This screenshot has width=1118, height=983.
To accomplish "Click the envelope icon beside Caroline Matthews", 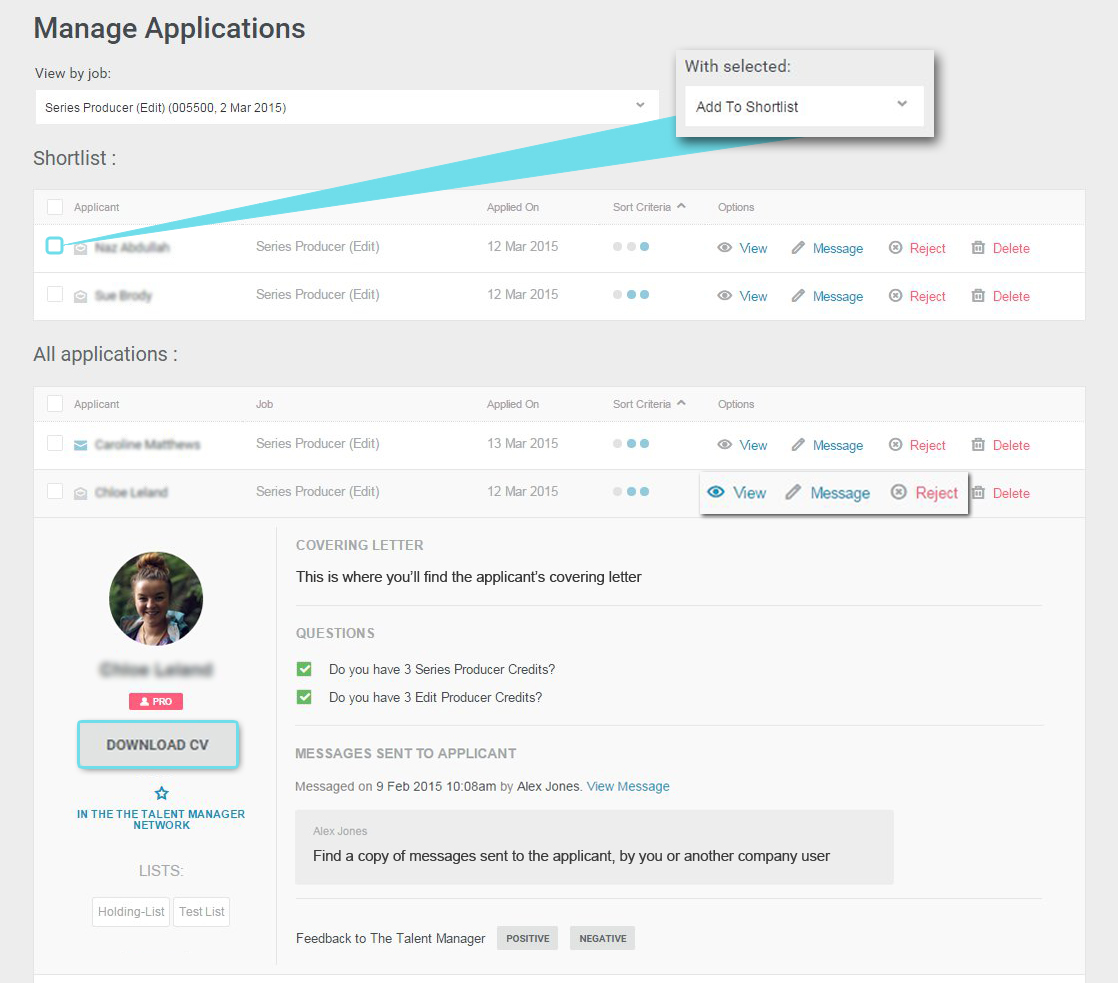I will (x=80, y=445).
